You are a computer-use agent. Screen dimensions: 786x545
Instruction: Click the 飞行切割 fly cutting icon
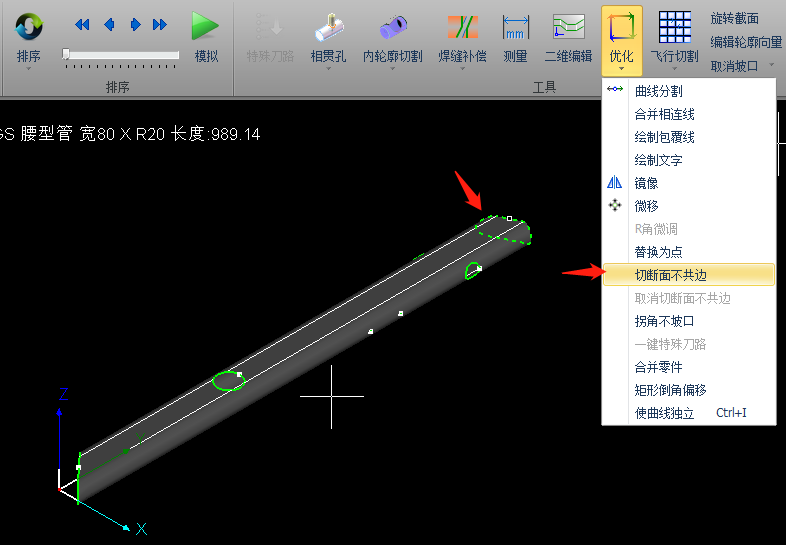(x=675, y=28)
